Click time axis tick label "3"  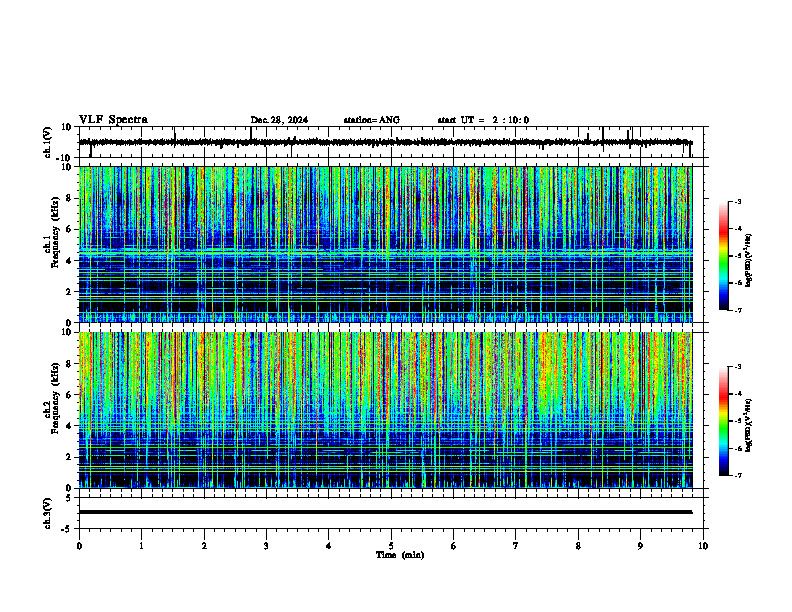click(266, 546)
